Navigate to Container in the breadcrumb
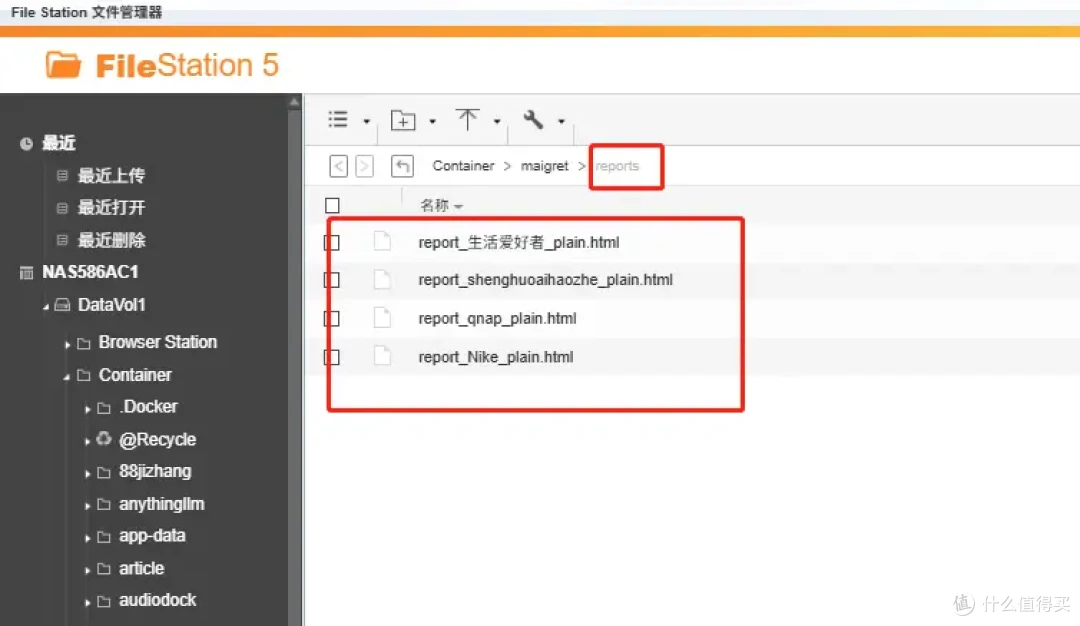The width and height of the screenshot is (1080, 626). point(464,166)
